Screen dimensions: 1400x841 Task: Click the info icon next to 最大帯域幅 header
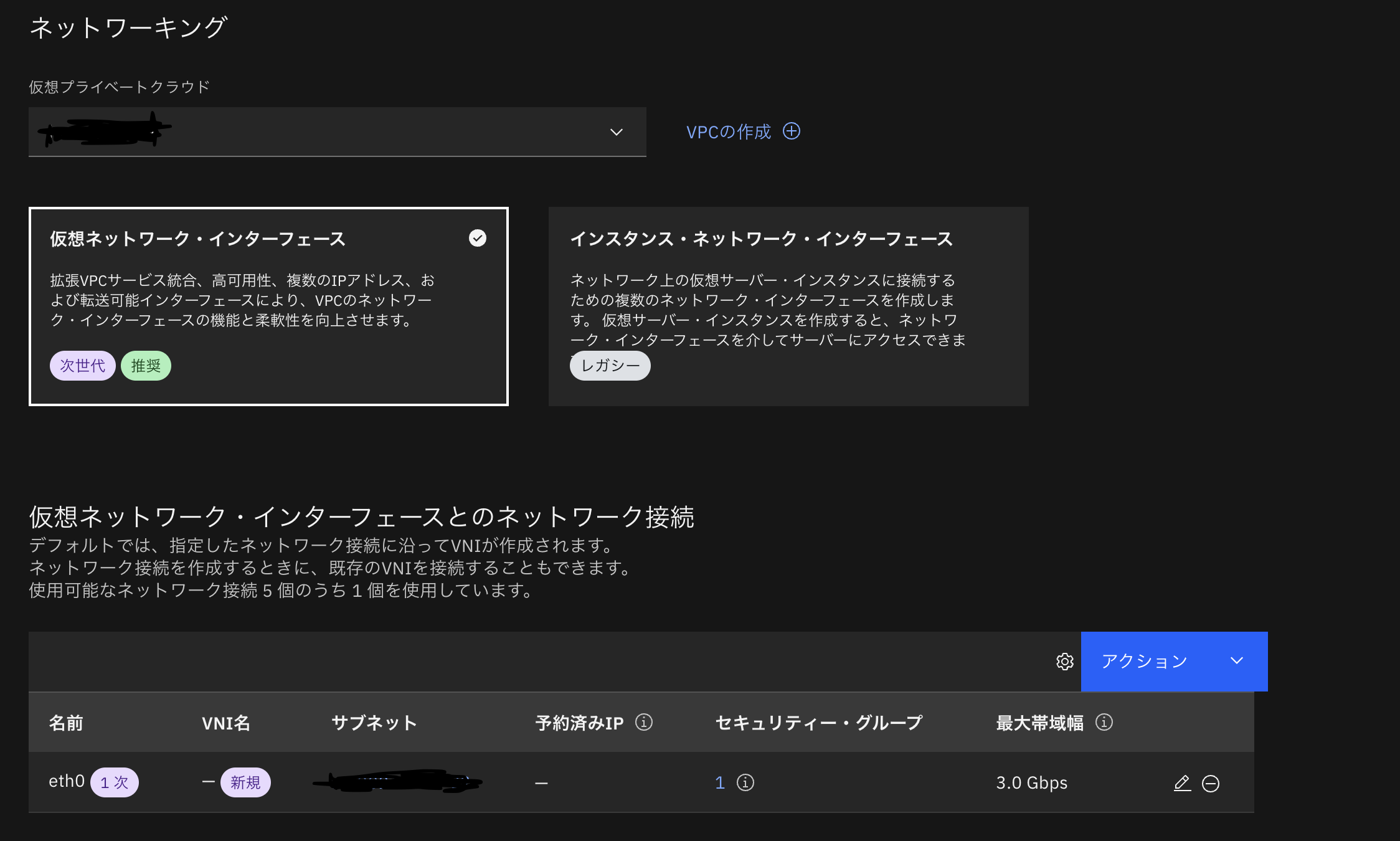point(1105,722)
